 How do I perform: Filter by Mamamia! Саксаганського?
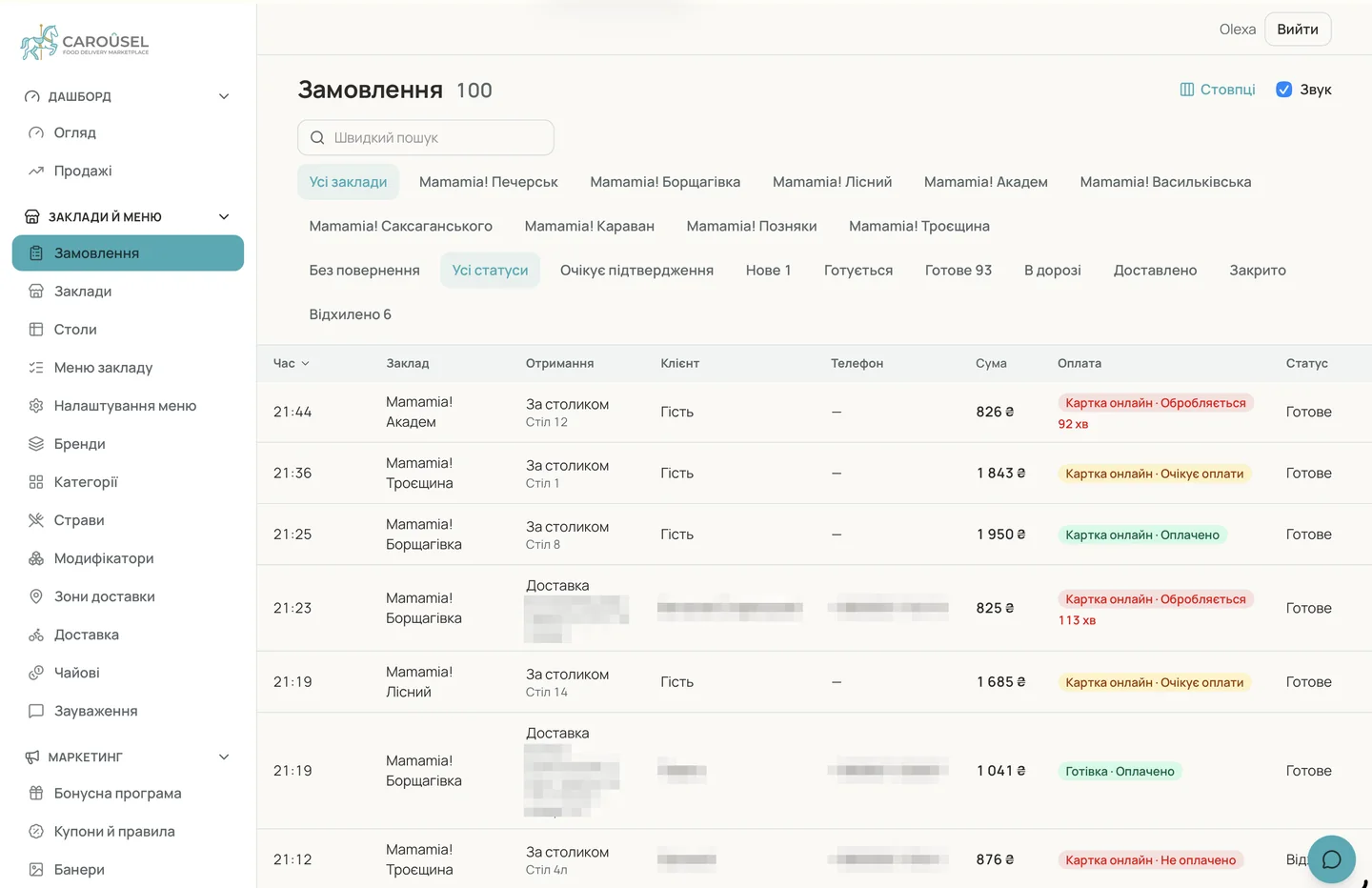coord(401,226)
